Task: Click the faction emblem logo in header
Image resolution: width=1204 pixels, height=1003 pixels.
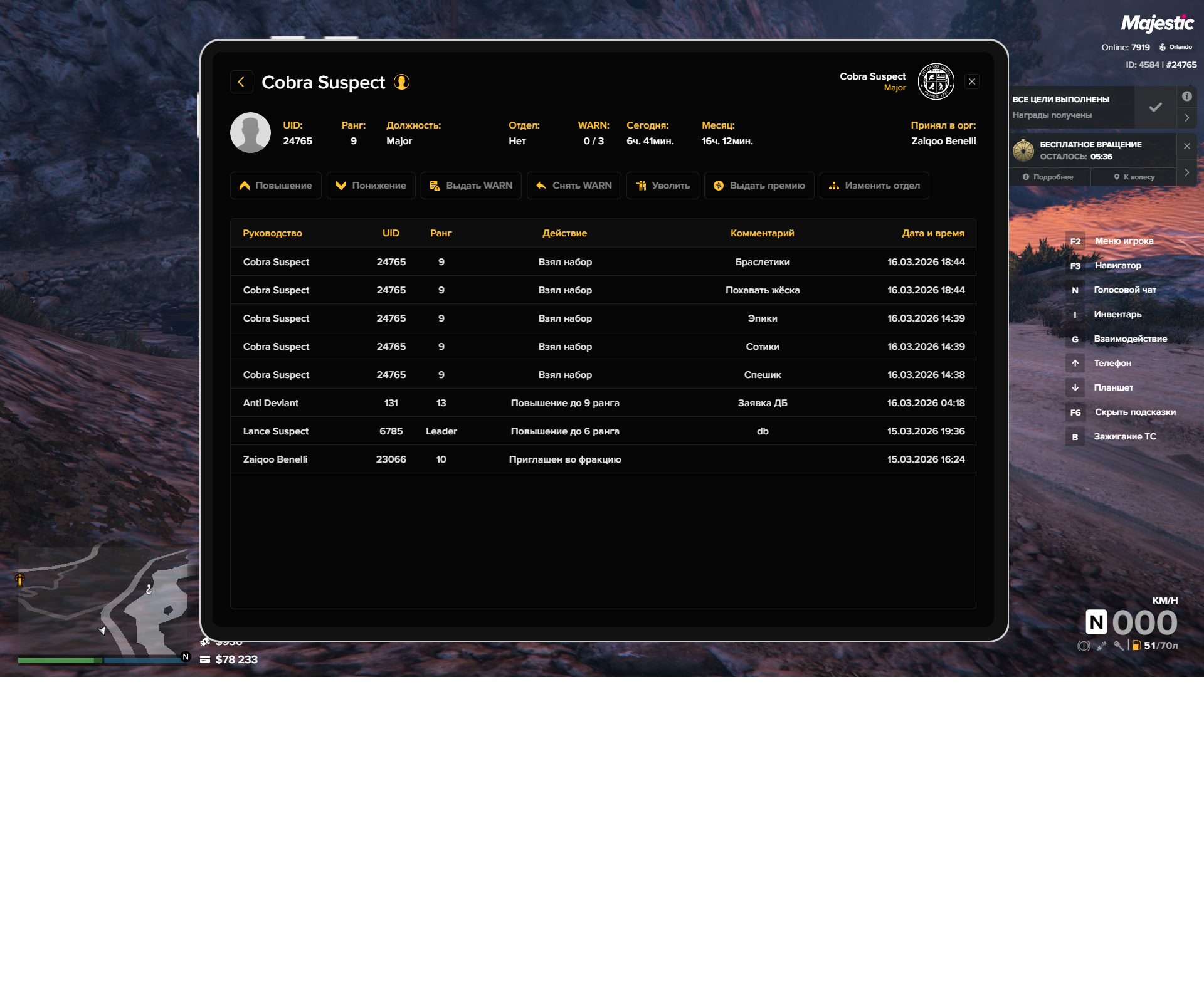Action: (936, 81)
